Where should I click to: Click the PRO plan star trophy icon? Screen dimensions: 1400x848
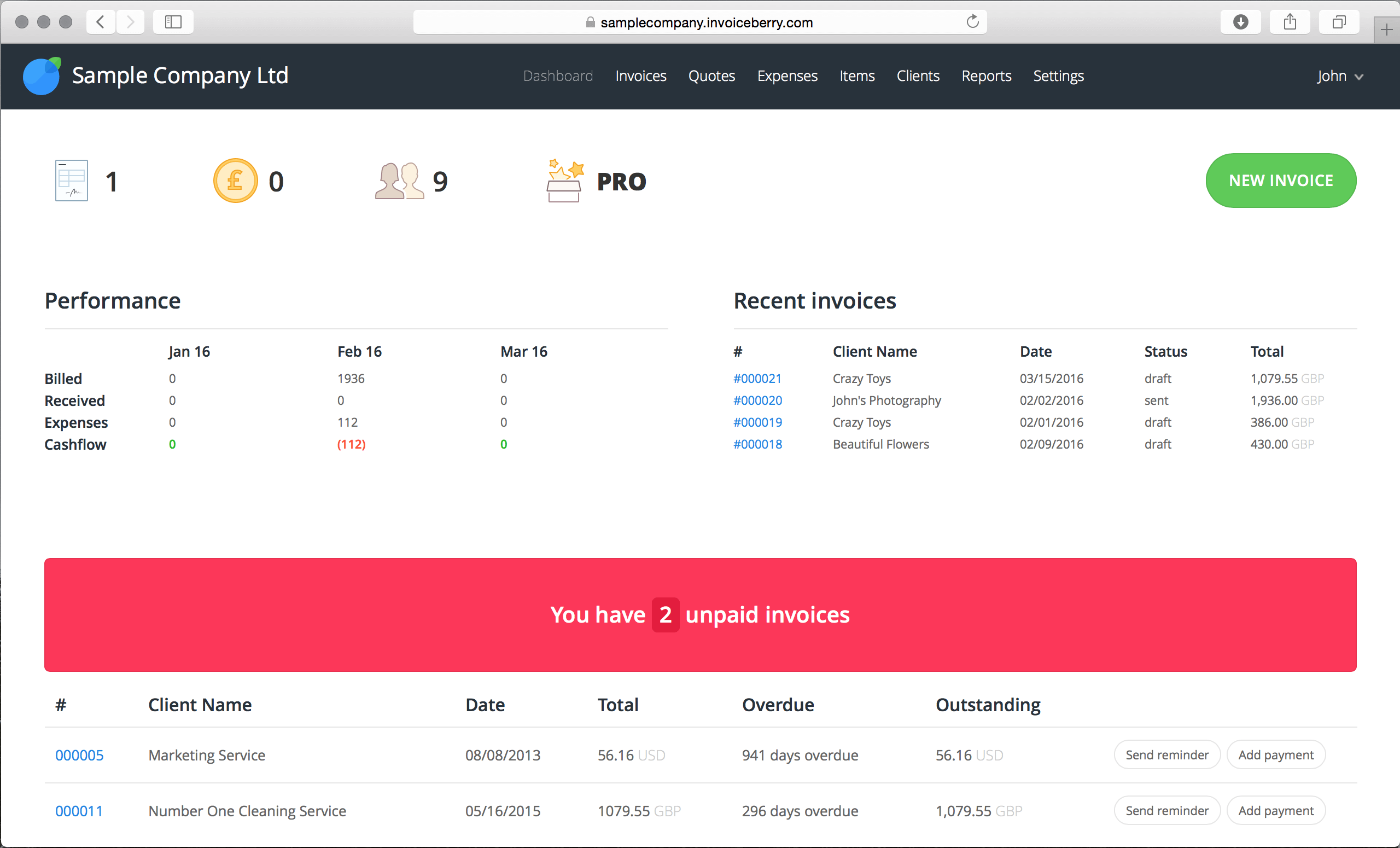[563, 180]
